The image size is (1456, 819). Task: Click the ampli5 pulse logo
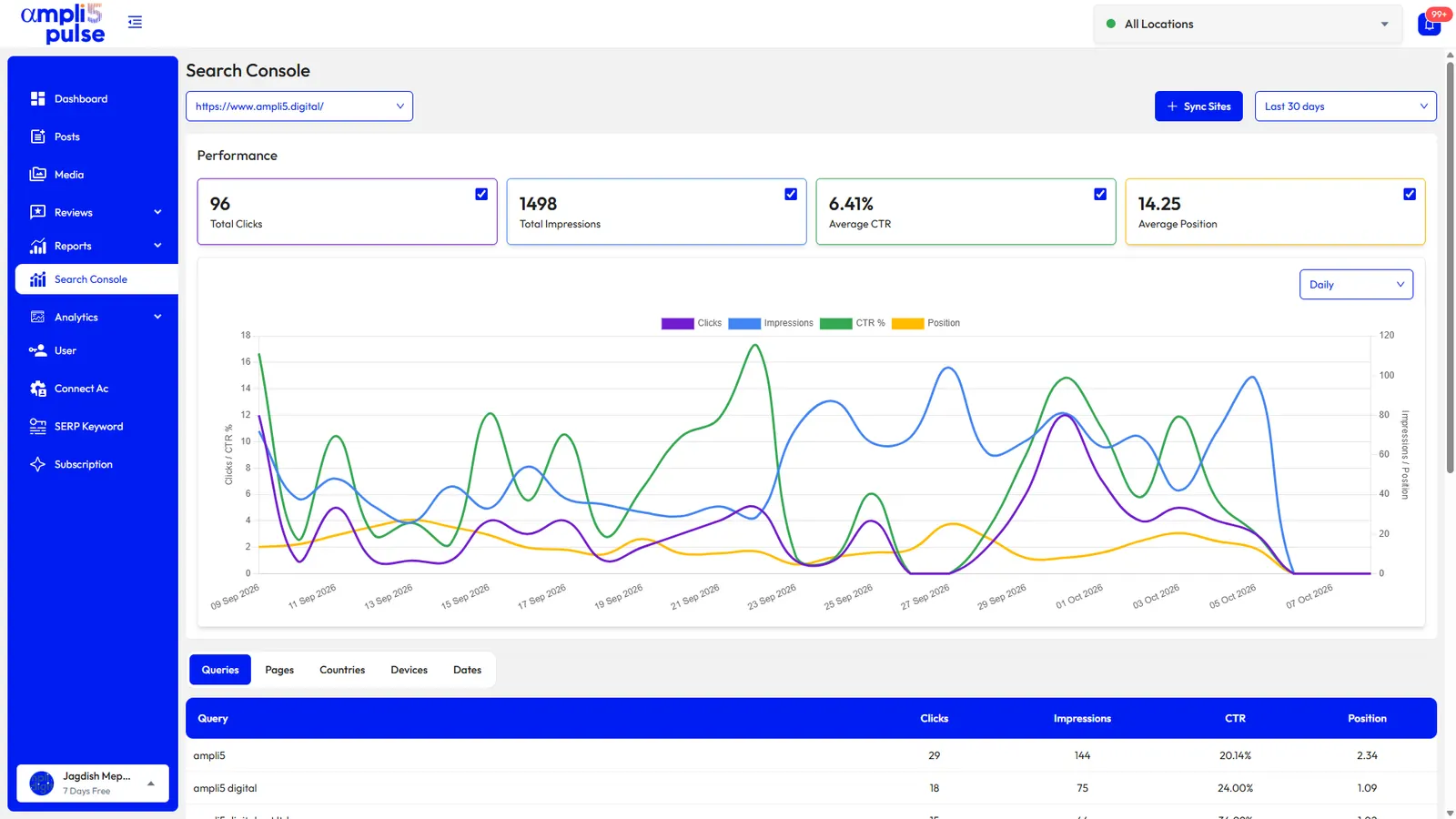pos(63,24)
